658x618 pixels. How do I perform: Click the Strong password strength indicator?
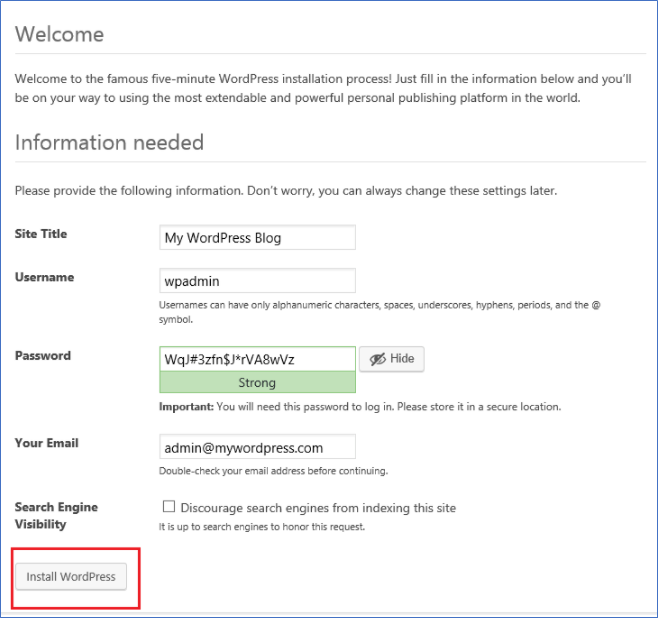pos(257,382)
